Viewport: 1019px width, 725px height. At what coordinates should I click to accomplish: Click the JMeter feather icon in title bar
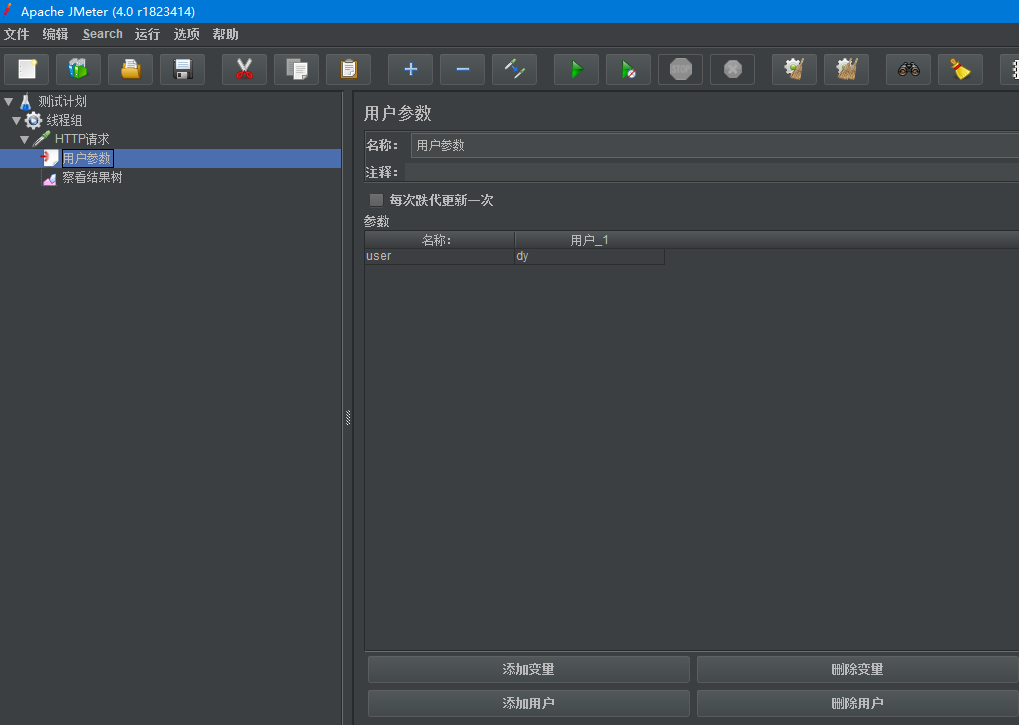pyautogui.click(x=8, y=11)
